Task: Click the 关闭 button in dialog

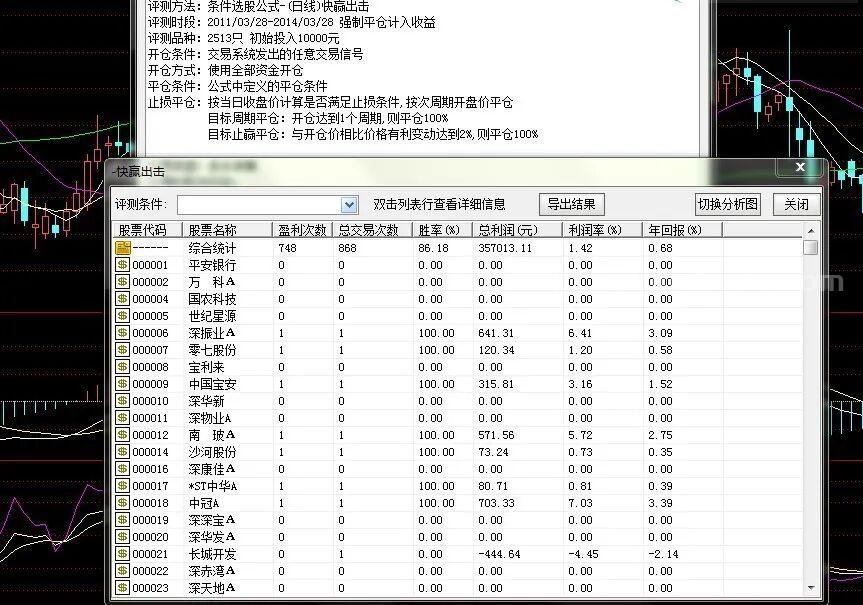Action: coord(796,205)
